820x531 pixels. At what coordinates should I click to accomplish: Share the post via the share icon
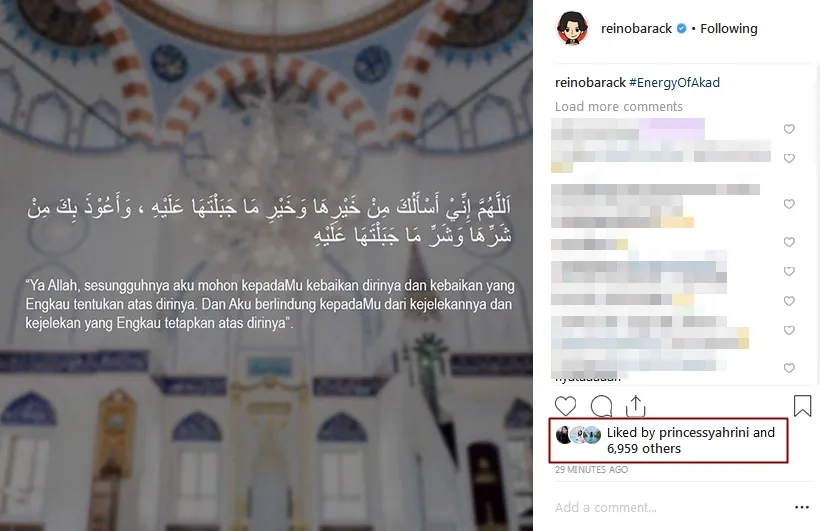tap(635, 406)
